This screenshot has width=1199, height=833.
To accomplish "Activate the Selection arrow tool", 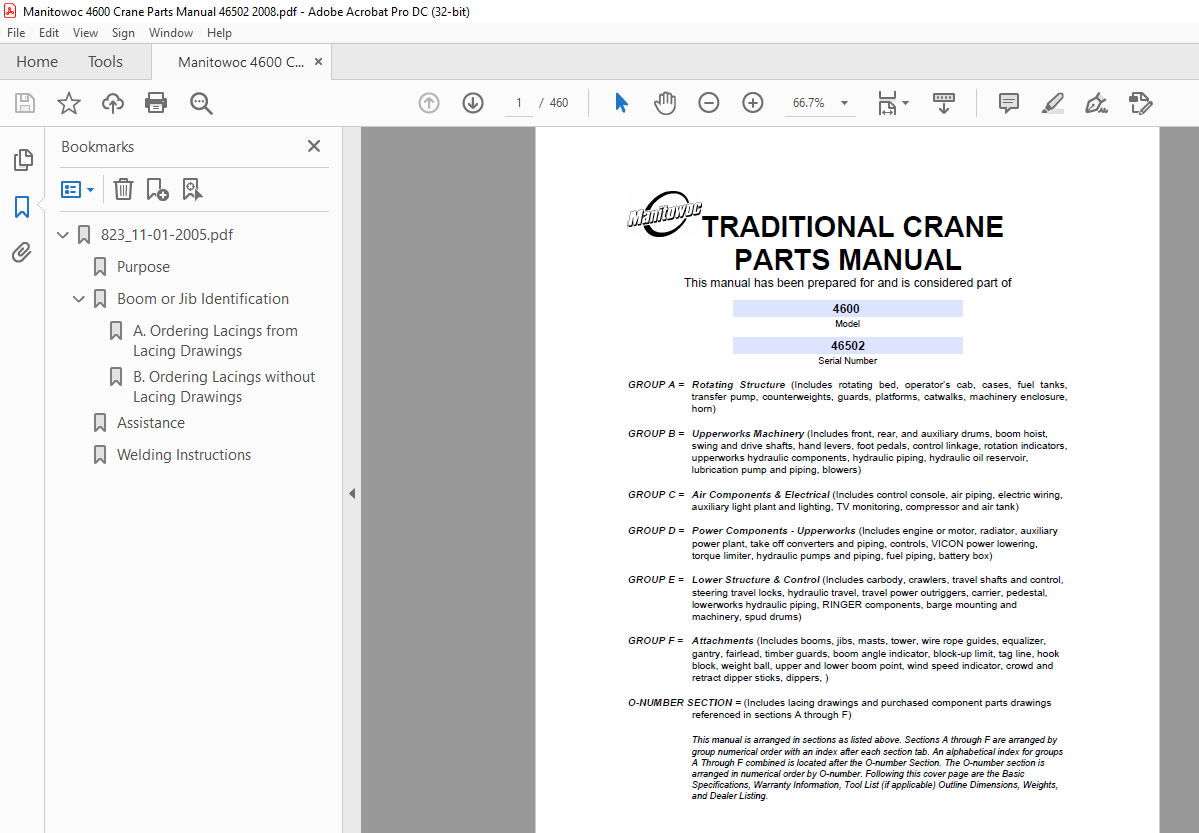I will (x=621, y=102).
